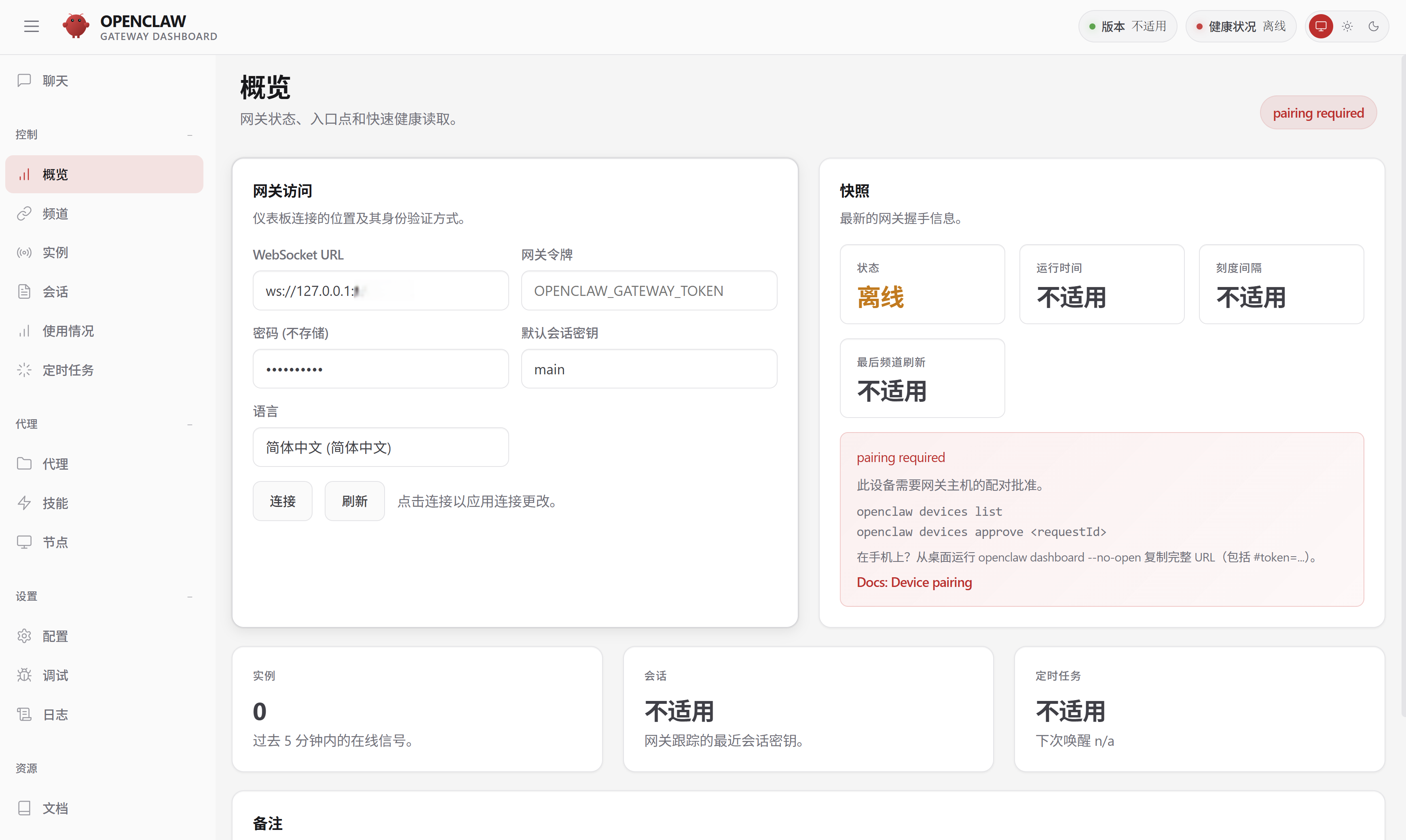Open 频道 channels link icon
This screenshot has height=840, width=1406.
[24, 213]
